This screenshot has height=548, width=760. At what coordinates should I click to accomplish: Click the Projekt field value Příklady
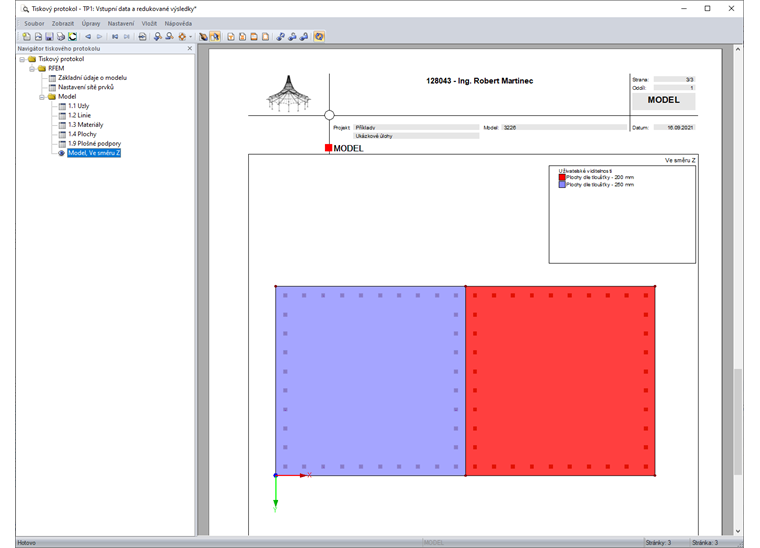pos(416,127)
